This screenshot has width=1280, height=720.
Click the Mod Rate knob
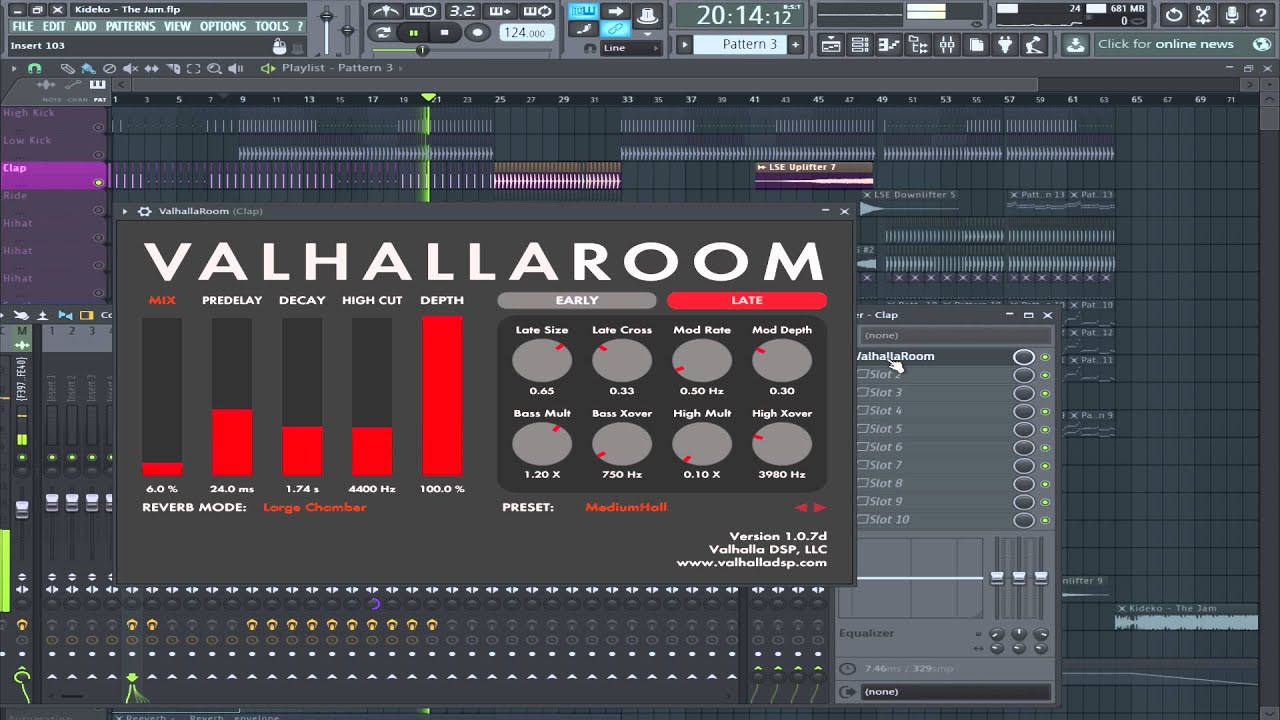(702, 360)
